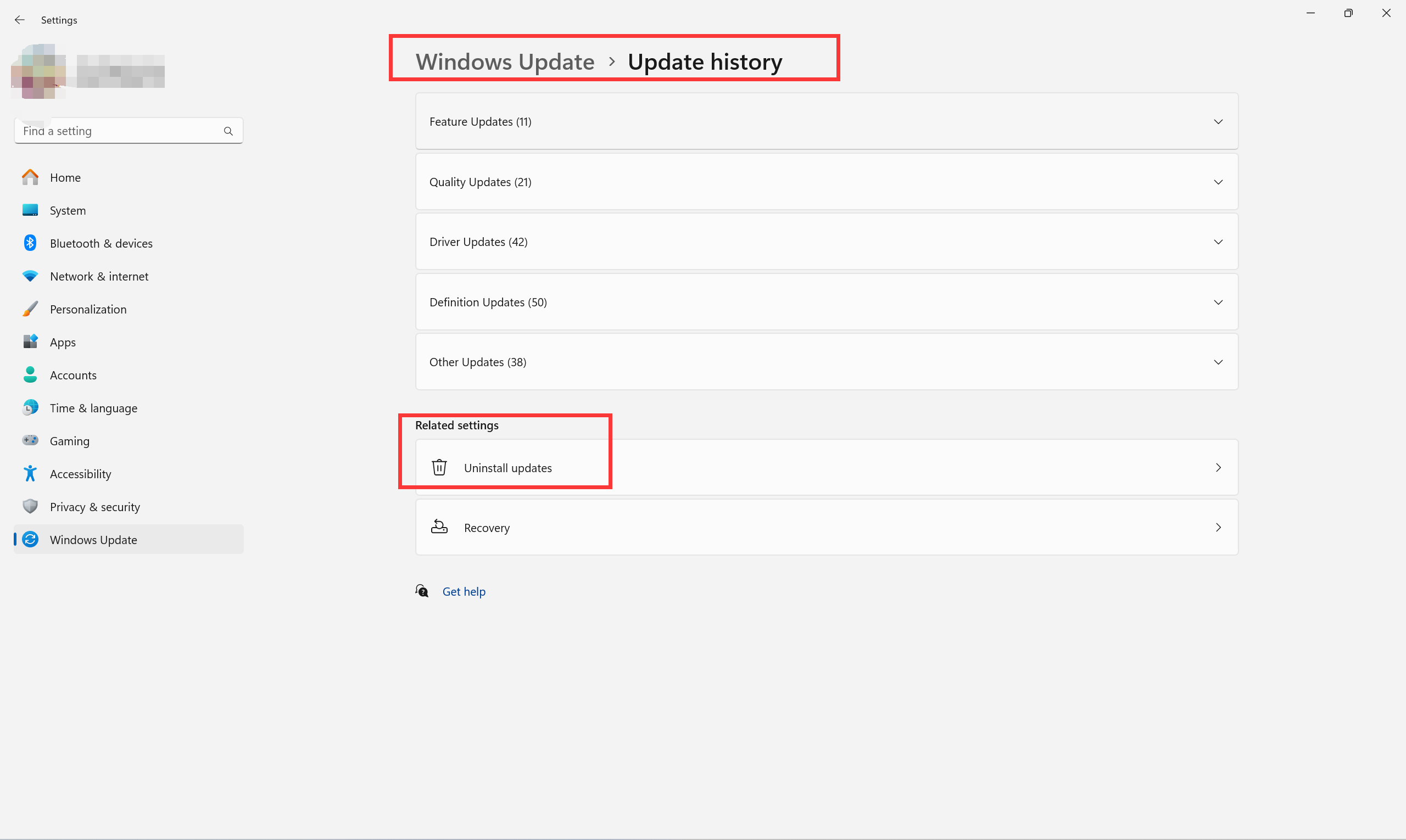This screenshot has height=840, width=1406.
Task: Click Quality Updates (21) label
Action: [480, 182]
